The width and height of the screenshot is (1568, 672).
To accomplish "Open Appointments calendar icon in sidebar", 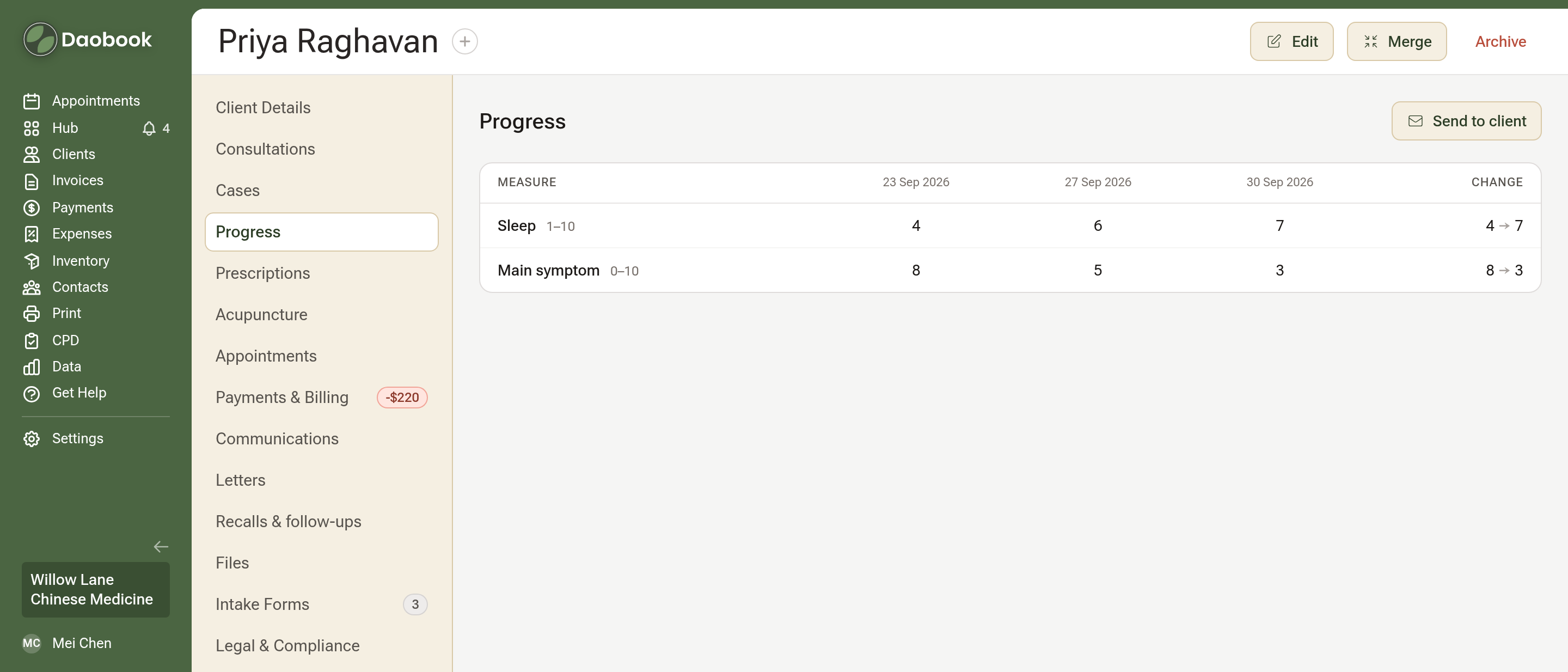I will (32, 101).
